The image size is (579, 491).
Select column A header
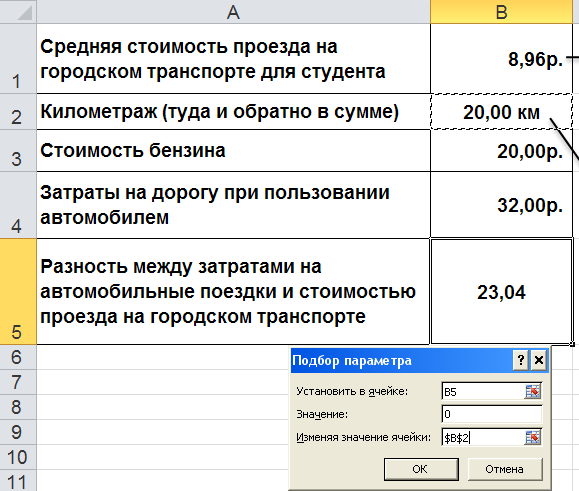(x=233, y=12)
